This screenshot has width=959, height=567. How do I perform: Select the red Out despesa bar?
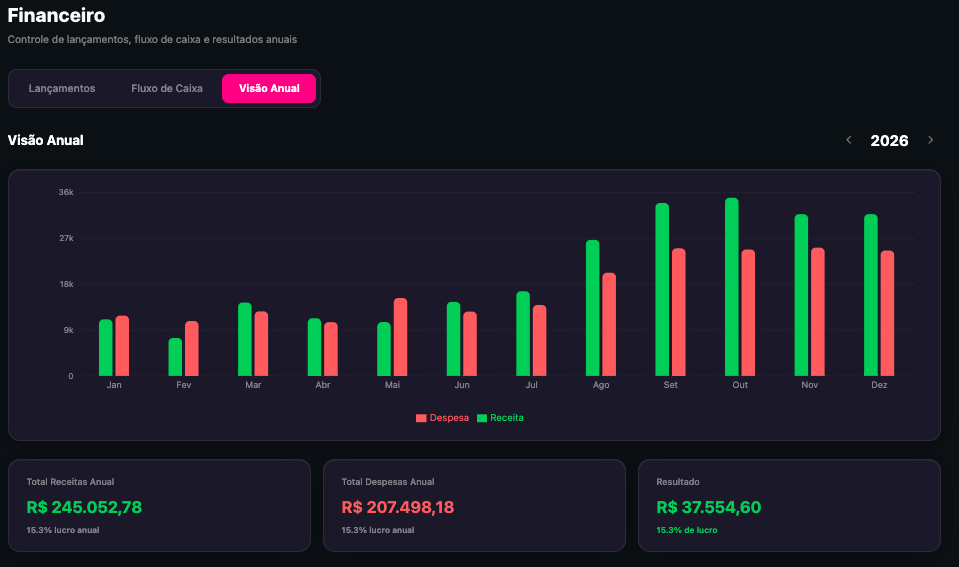(x=748, y=313)
